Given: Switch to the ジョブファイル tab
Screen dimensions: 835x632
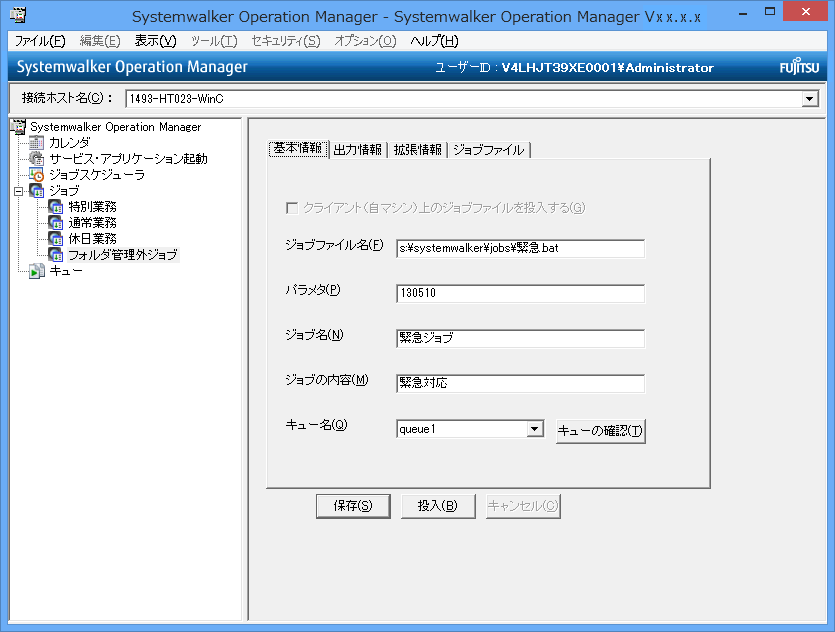Looking at the screenshot, I should click(489, 150).
